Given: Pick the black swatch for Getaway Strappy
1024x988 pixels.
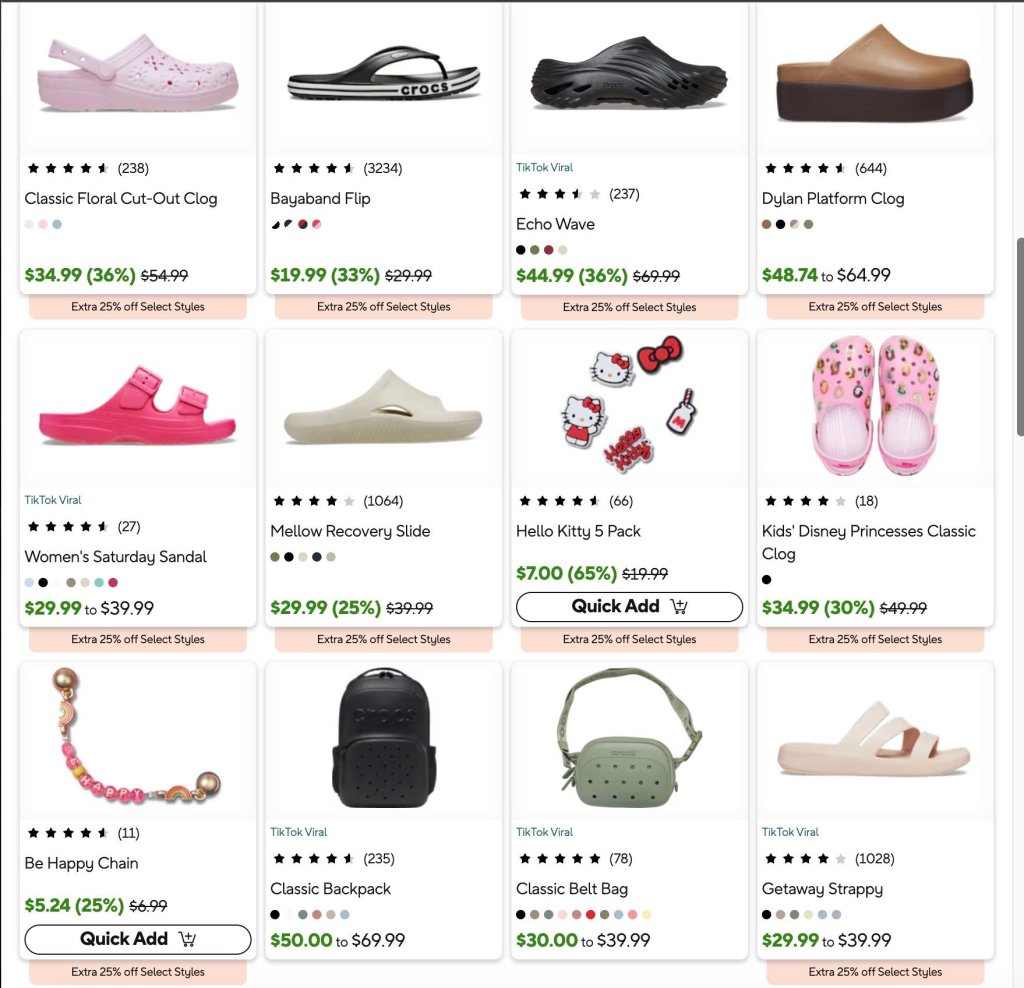Looking at the screenshot, I should coord(766,914).
